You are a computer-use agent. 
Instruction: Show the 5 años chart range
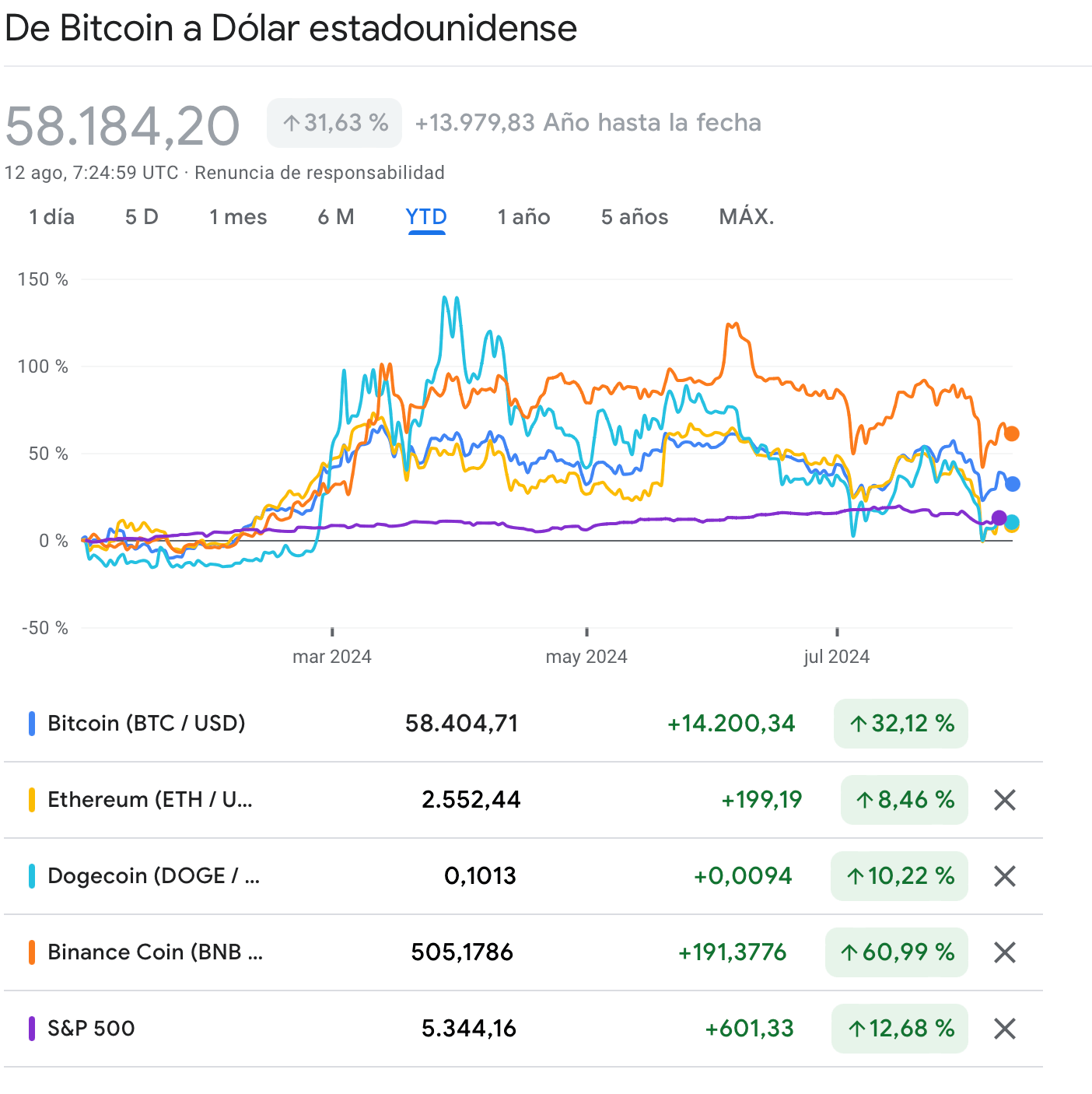[x=635, y=217]
